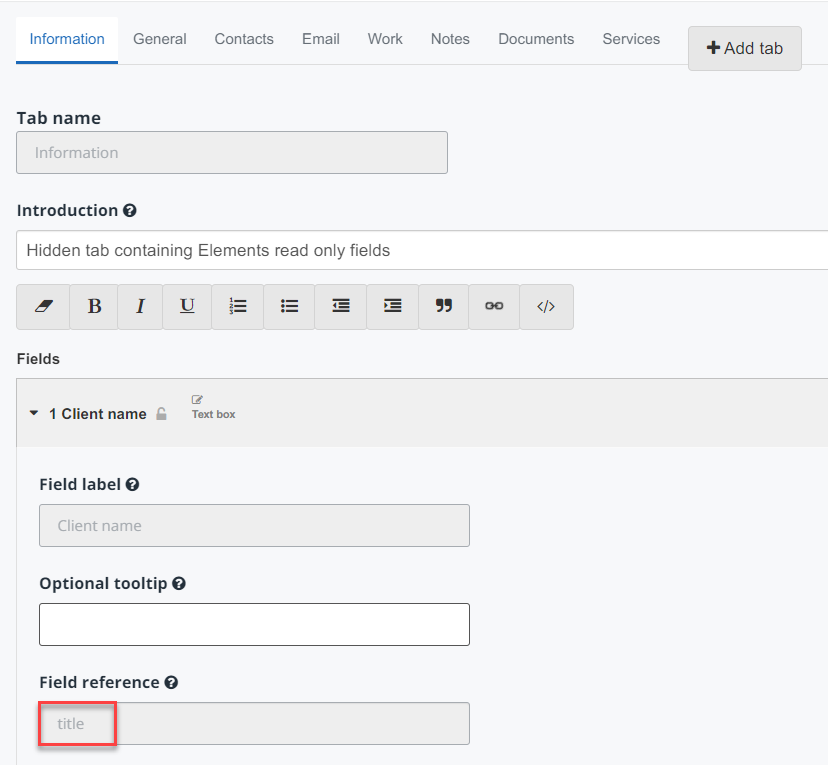Click the lock icon beside Client name
The image size is (828, 765).
[x=161, y=414]
